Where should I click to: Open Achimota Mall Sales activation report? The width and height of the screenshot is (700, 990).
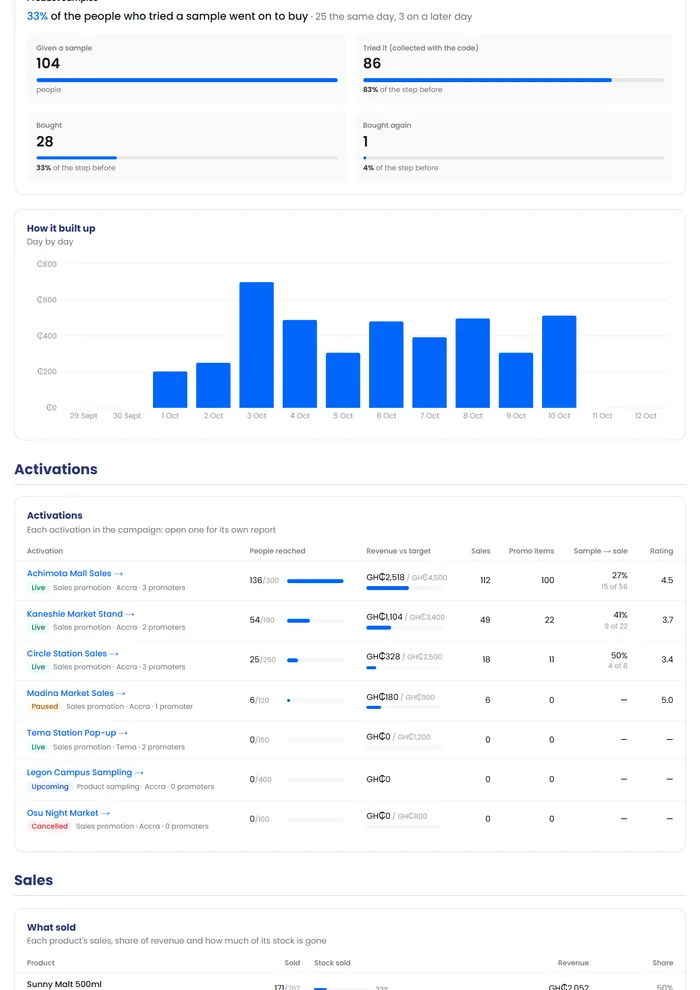74,573
